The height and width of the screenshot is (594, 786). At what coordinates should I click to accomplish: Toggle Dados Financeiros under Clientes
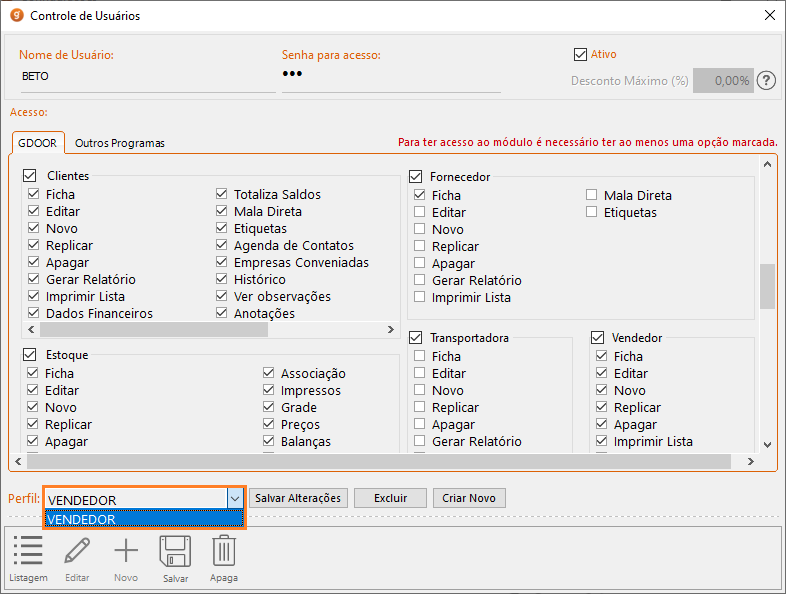(x=34, y=313)
